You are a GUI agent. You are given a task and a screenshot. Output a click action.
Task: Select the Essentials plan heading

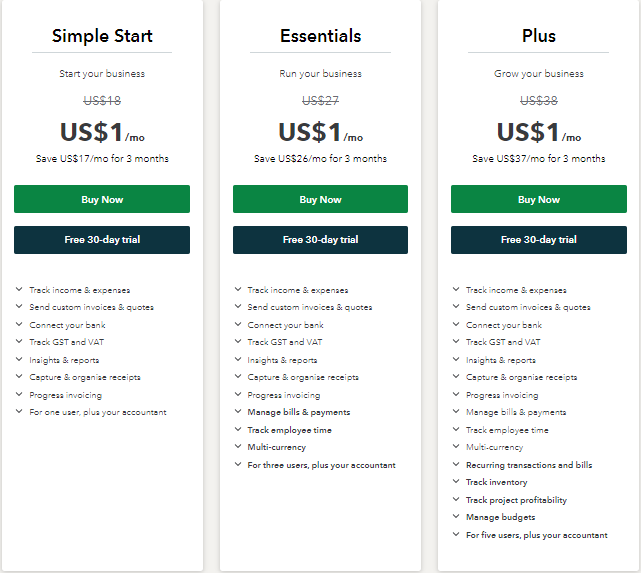tap(320, 37)
